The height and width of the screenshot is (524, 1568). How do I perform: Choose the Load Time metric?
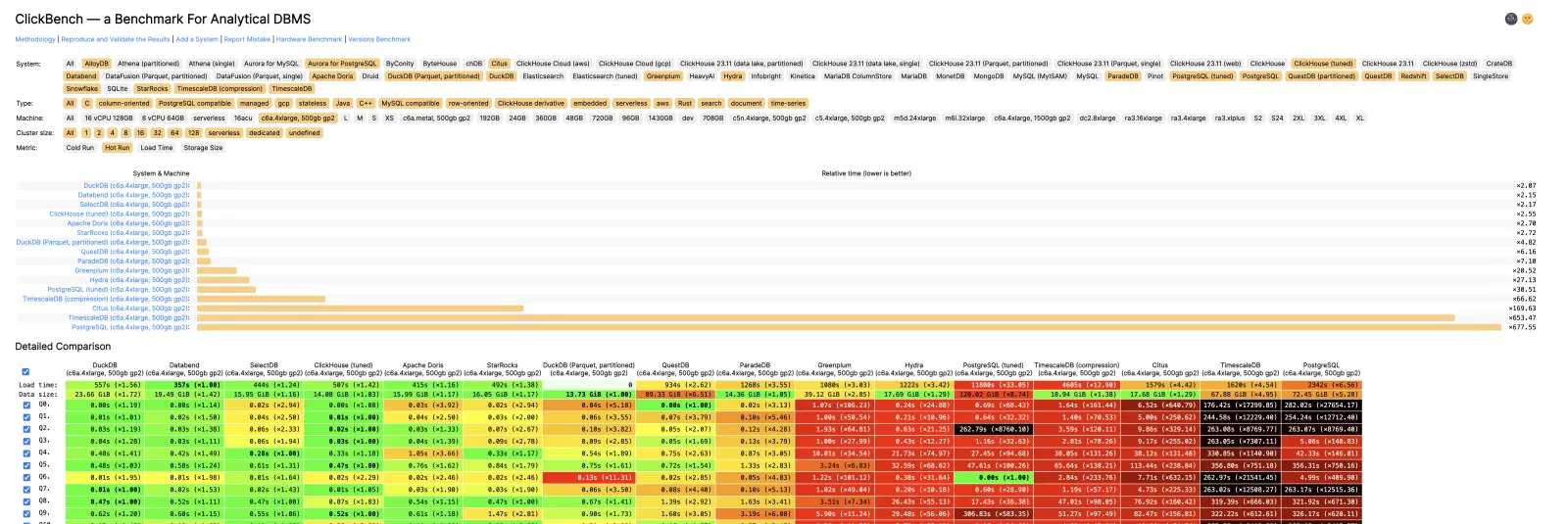pyautogui.click(x=156, y=148)
